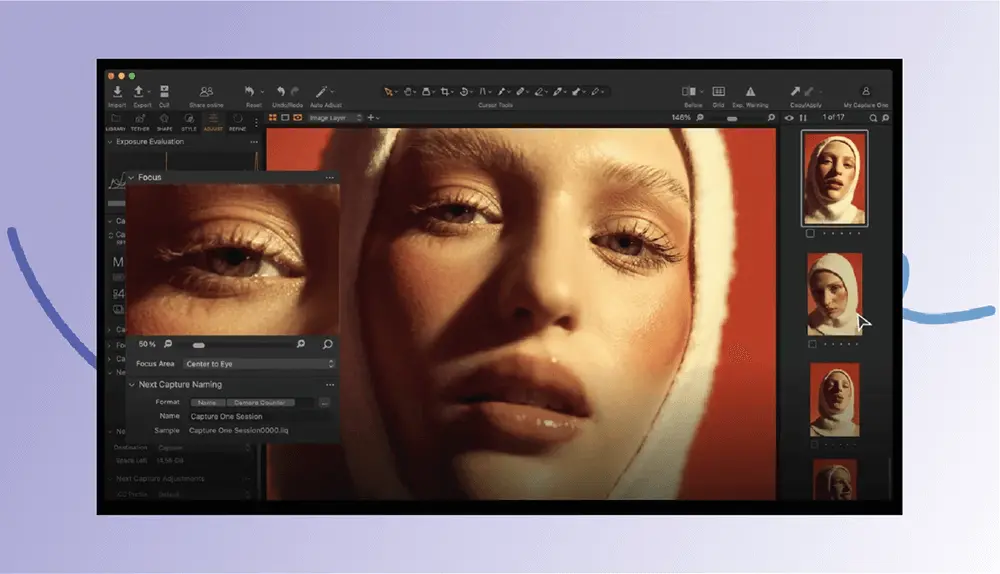Click the browser search magnifier icon
The width and height of the screenshot is (1000, 574).
coord(873,118)
